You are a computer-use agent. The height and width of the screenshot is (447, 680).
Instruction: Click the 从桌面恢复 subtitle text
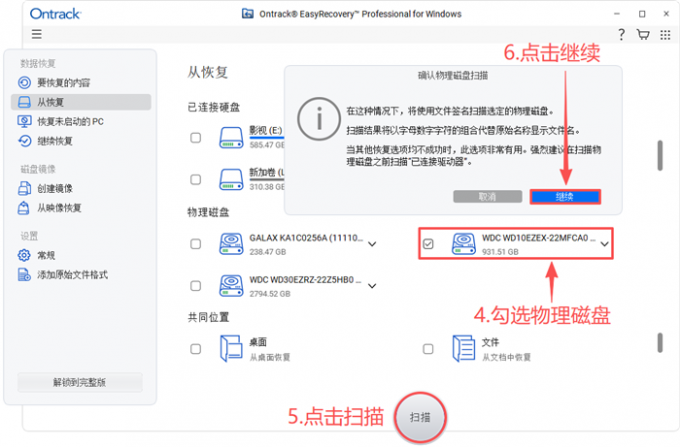pos(270,358)
